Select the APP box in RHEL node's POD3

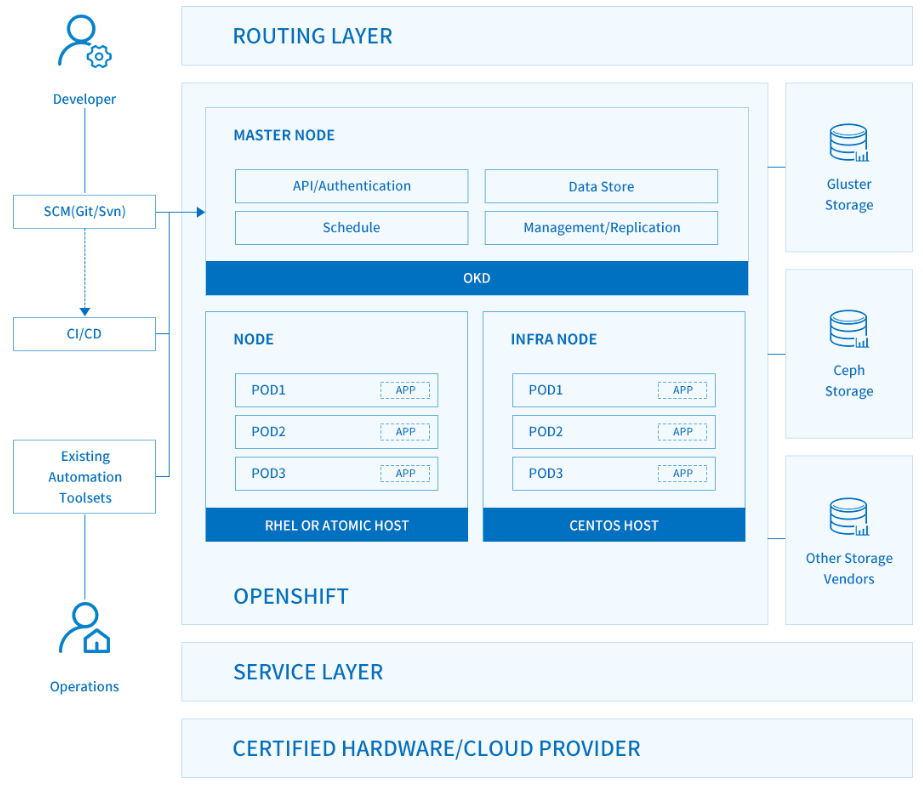tap(405, 474)
